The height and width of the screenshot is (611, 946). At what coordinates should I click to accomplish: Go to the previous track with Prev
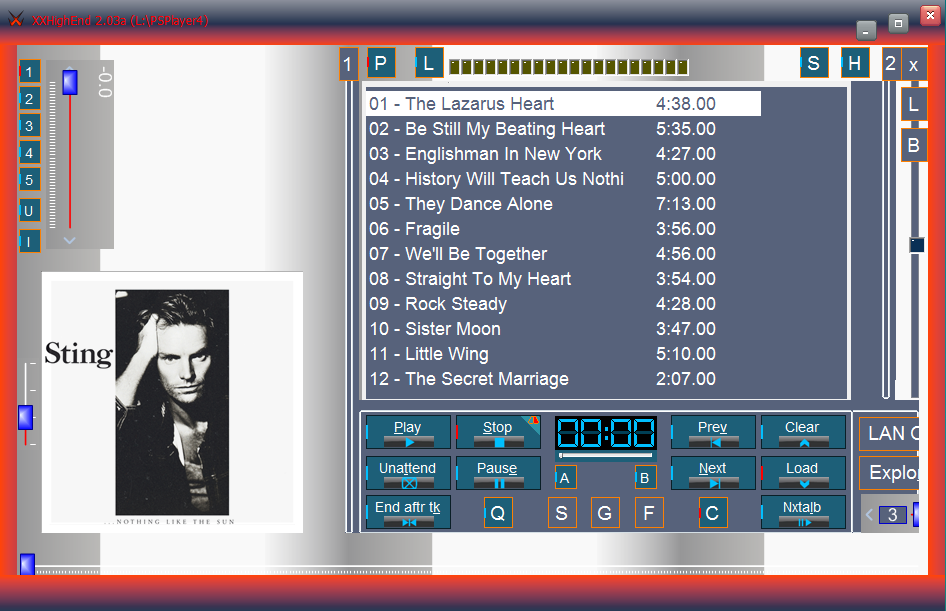(x=713, y=432)
